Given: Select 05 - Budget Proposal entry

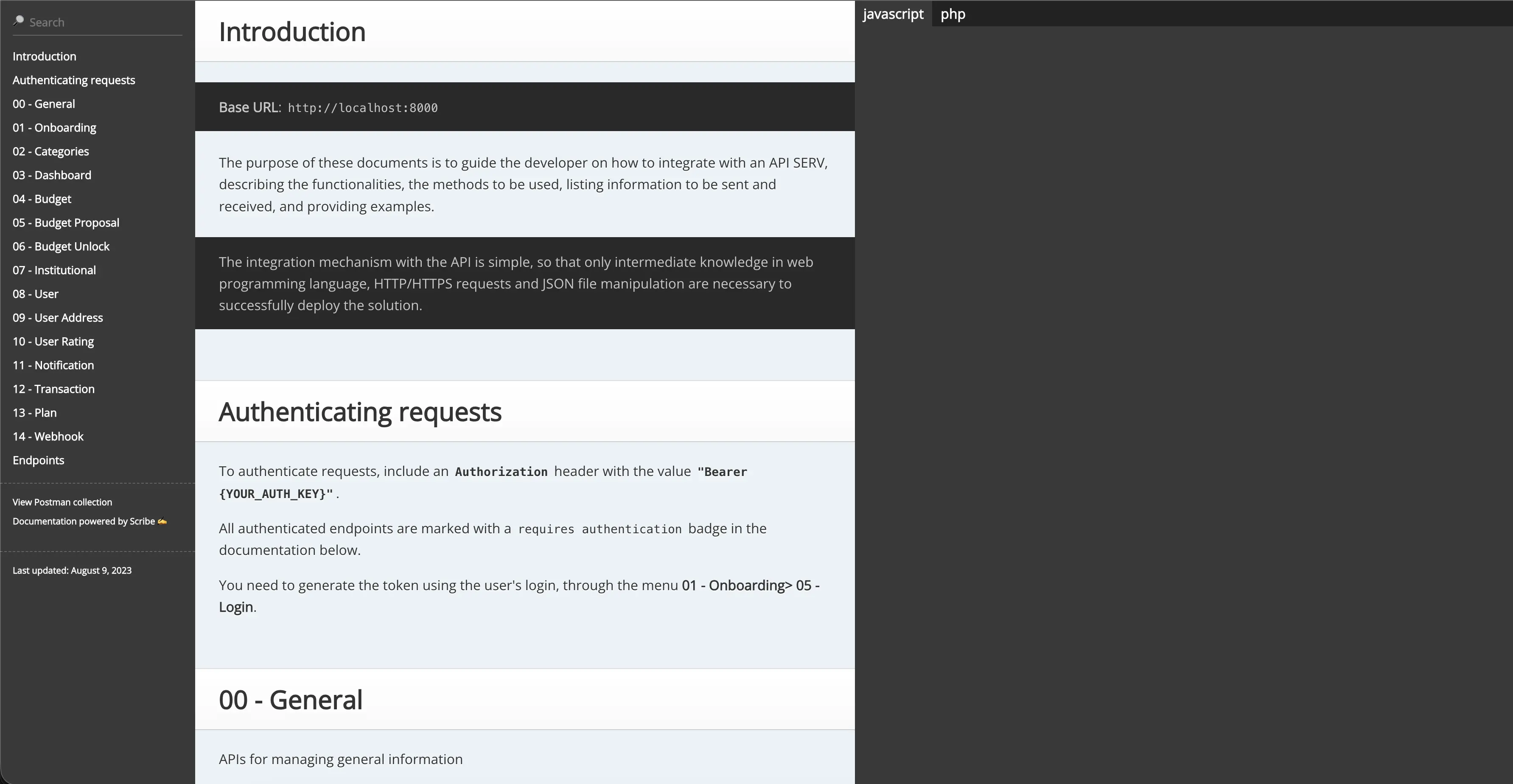Looking at the screenshot, I should [66, 223].
